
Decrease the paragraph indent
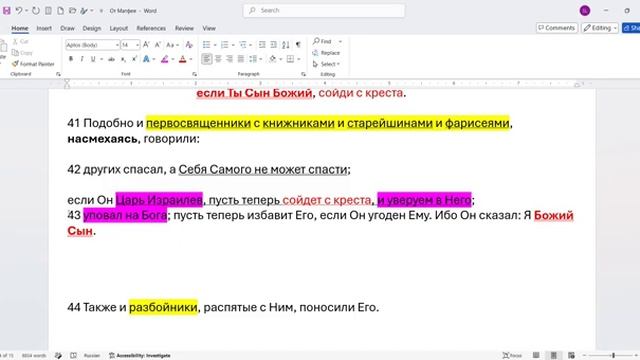click(262, 44)
